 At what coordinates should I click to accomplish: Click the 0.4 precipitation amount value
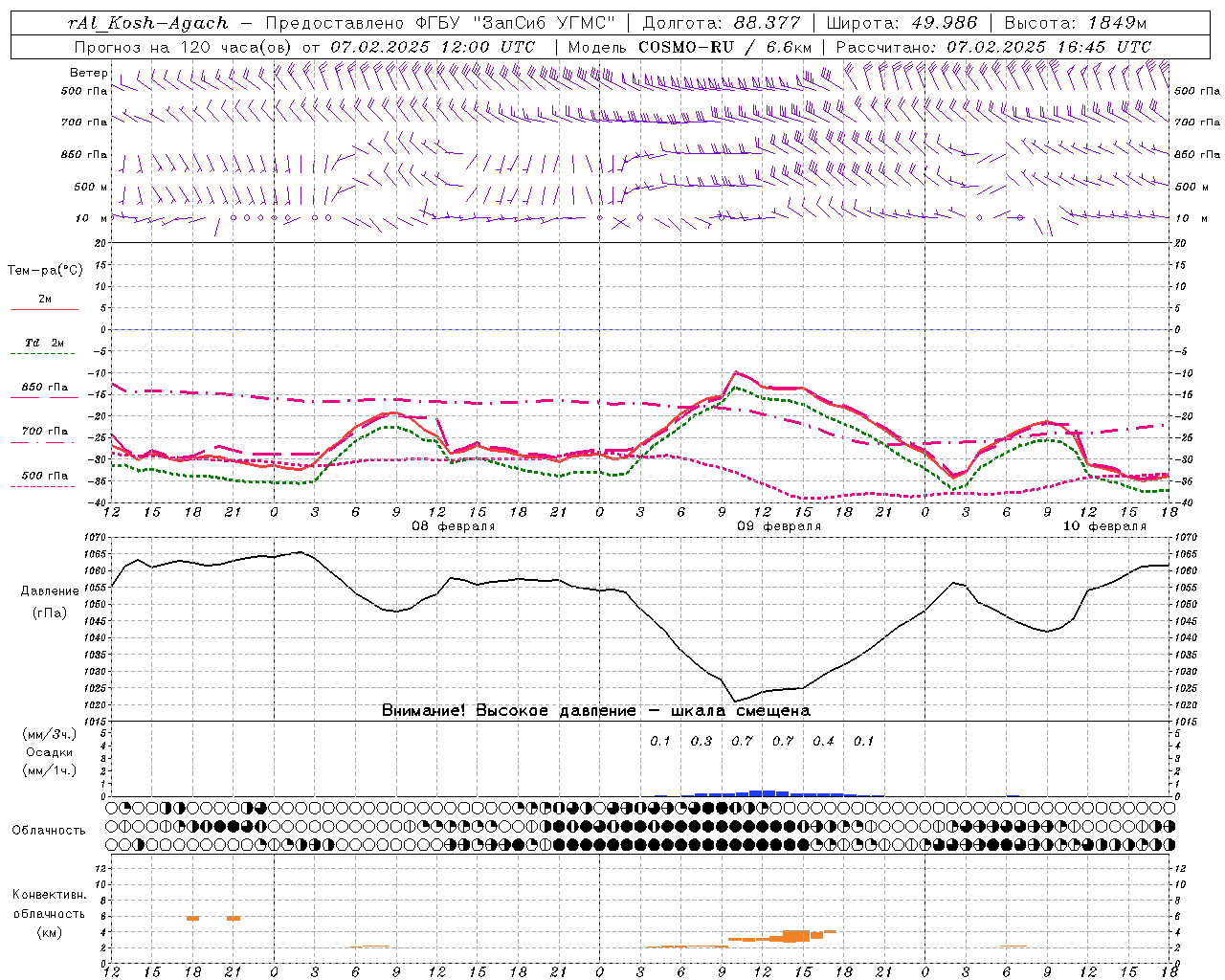(823, 742)
